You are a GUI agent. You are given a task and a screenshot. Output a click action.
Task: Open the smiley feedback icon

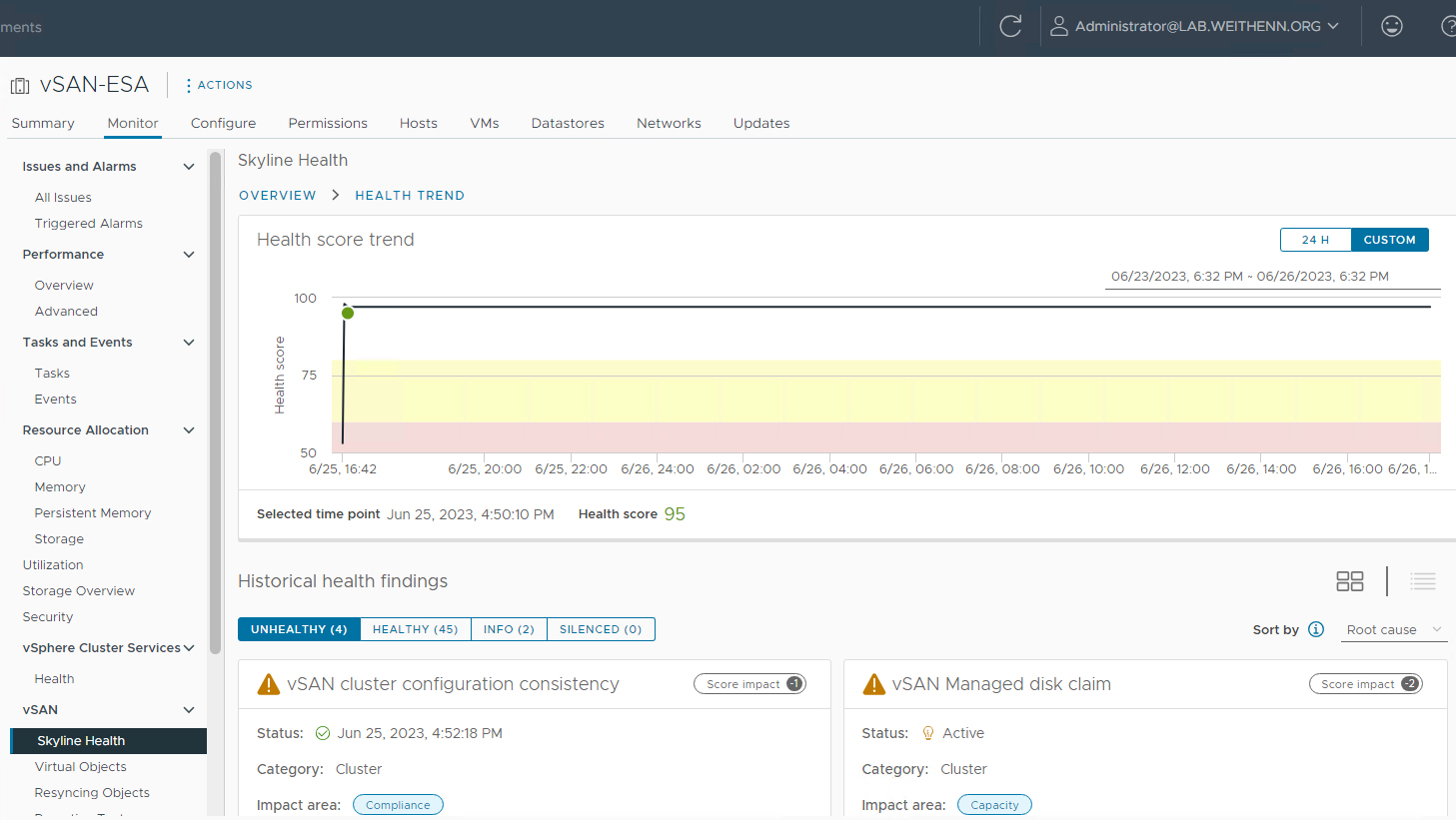click(x=1392, y=26)
